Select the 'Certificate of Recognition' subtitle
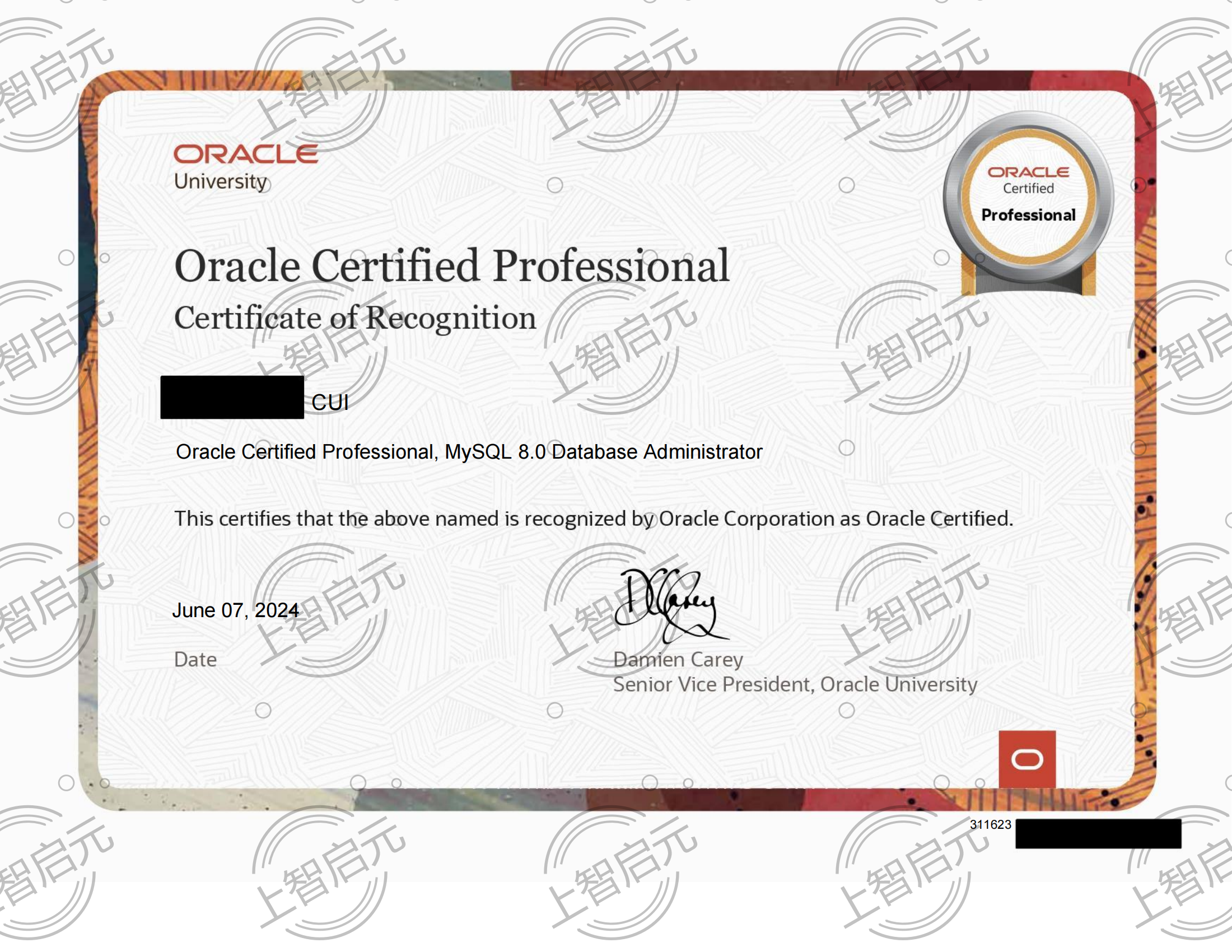 355,319
